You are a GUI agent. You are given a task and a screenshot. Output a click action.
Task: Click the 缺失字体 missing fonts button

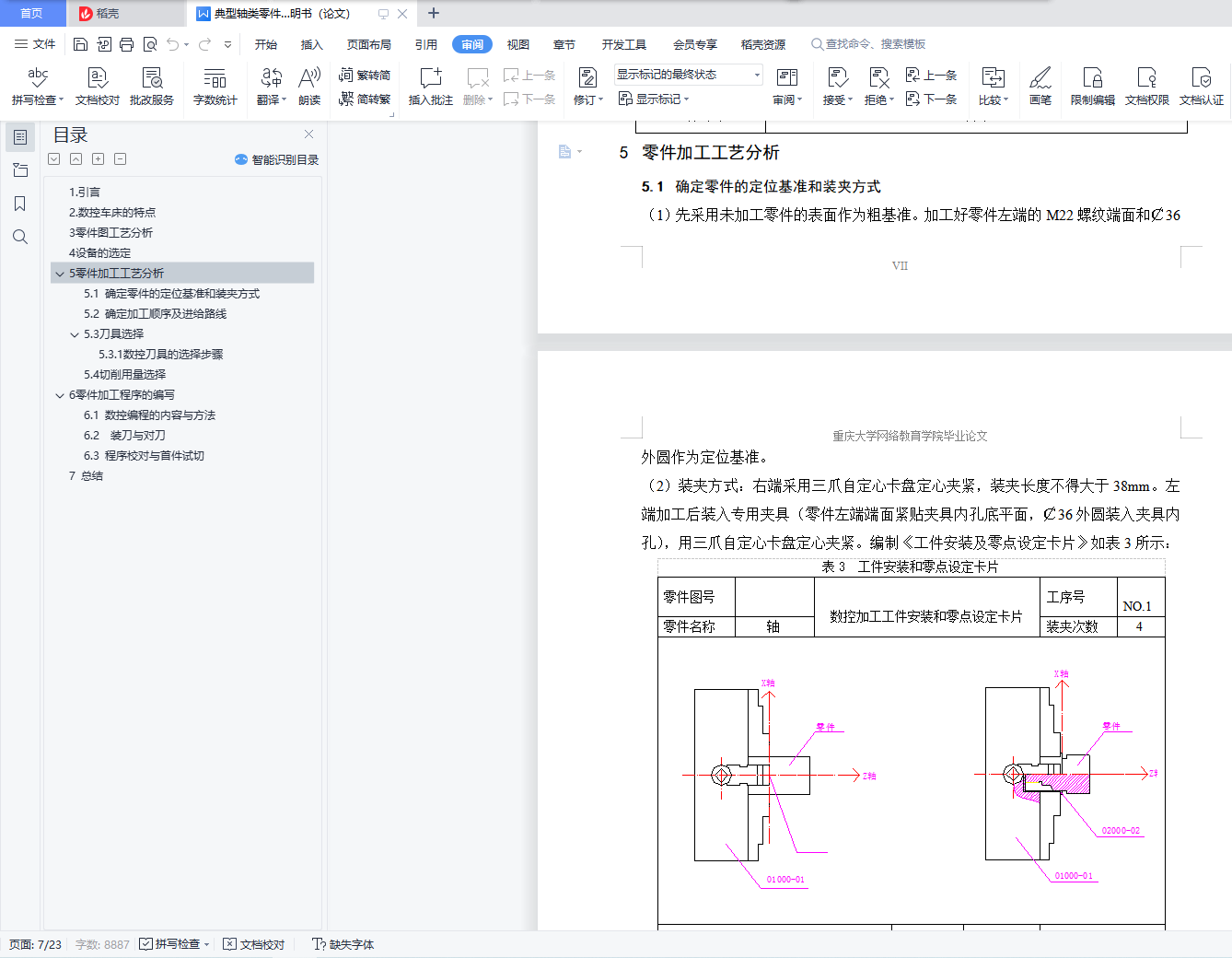point(343,944)
